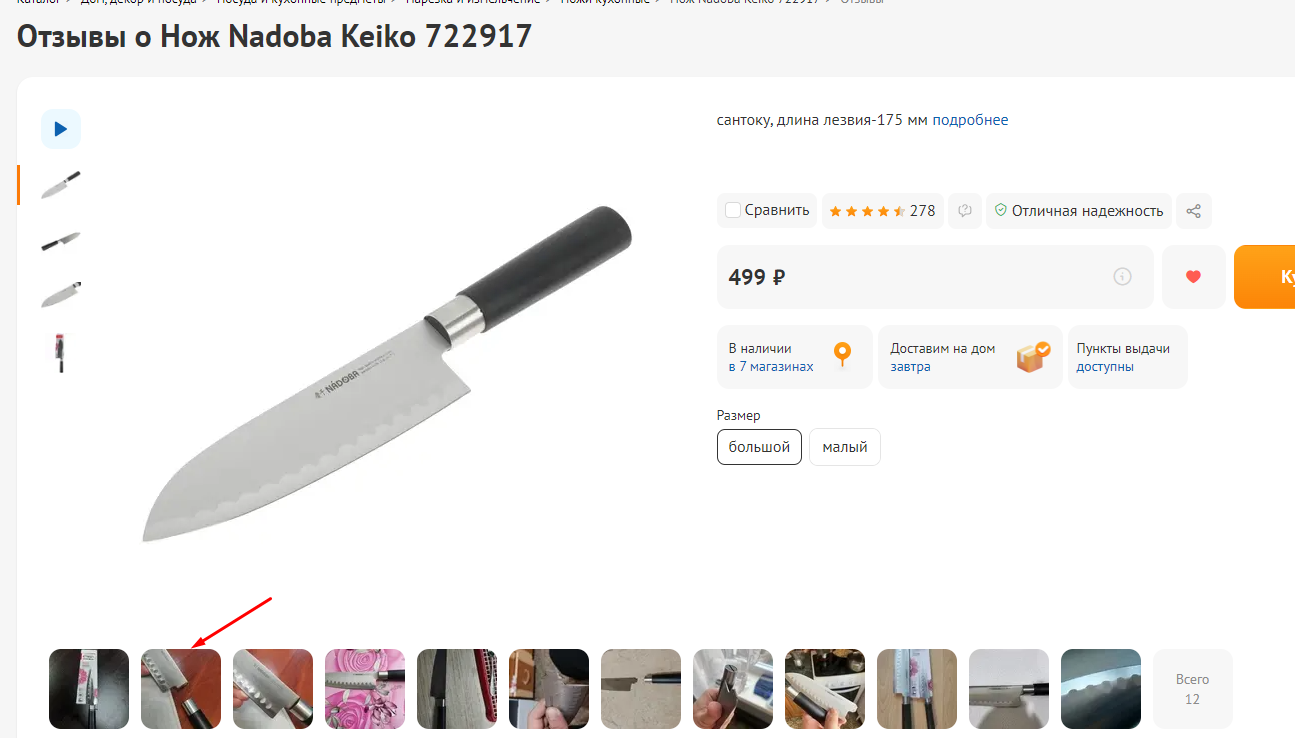
Task: Select the большой size option
Action: pyautogui.click(x=759, y=447)
